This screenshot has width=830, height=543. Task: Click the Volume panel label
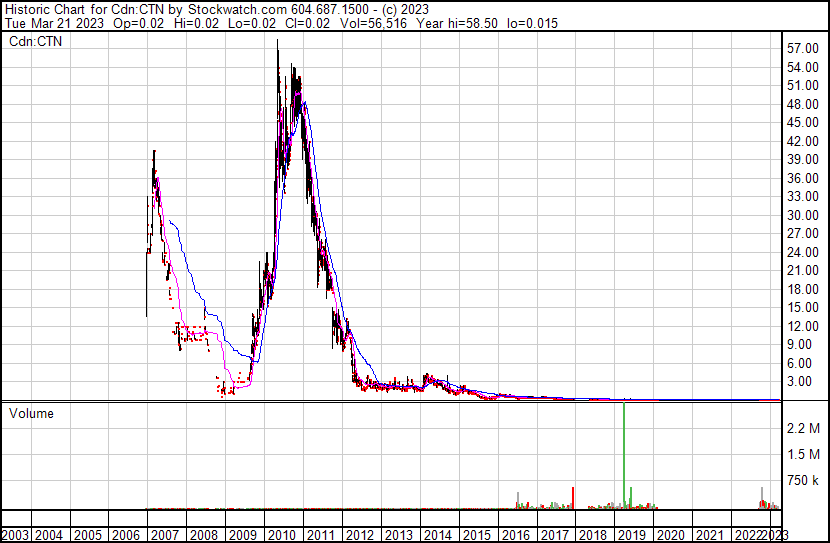pyautogui.click(x=31, y=413)
